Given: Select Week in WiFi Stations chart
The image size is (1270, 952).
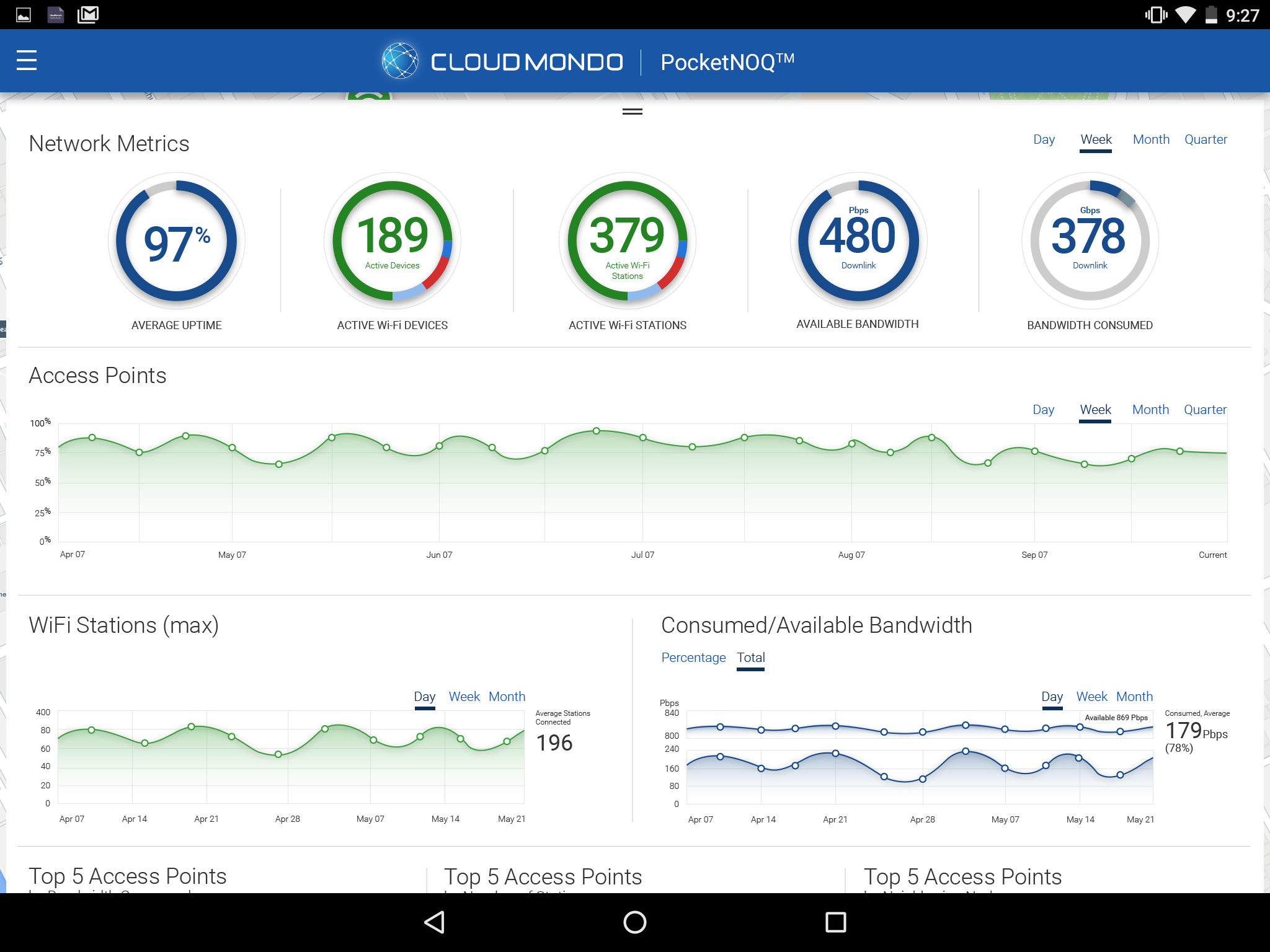Looking at the screenshot, I should pyautogui.click(x=464, y=697).
